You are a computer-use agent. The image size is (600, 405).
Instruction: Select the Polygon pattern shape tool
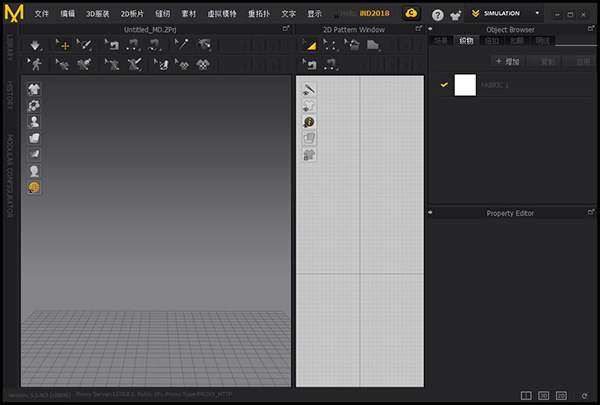click(x=373, y=46)
